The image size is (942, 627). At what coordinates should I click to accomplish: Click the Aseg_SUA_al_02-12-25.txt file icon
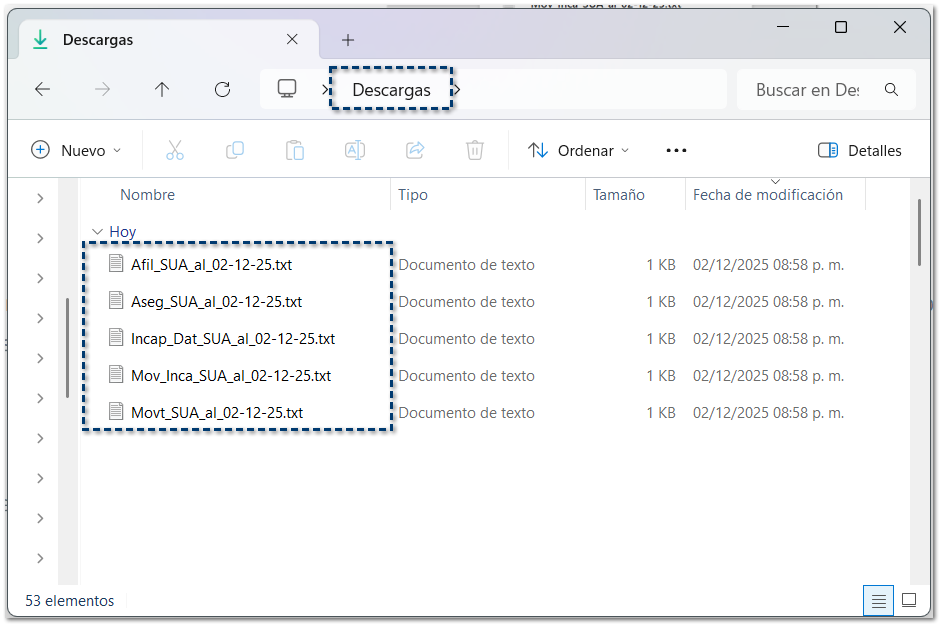116,300
